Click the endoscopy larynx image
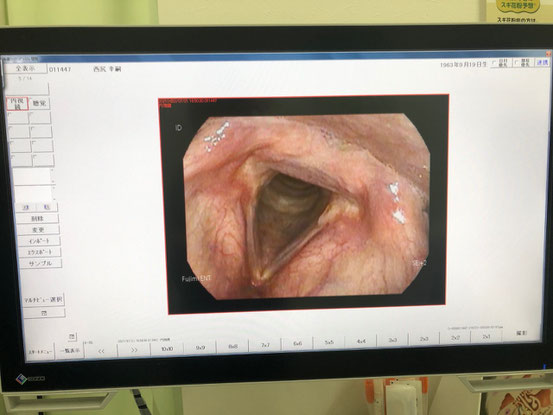Image resolution: width=553 pixels, height=415 pixels. 305,206
